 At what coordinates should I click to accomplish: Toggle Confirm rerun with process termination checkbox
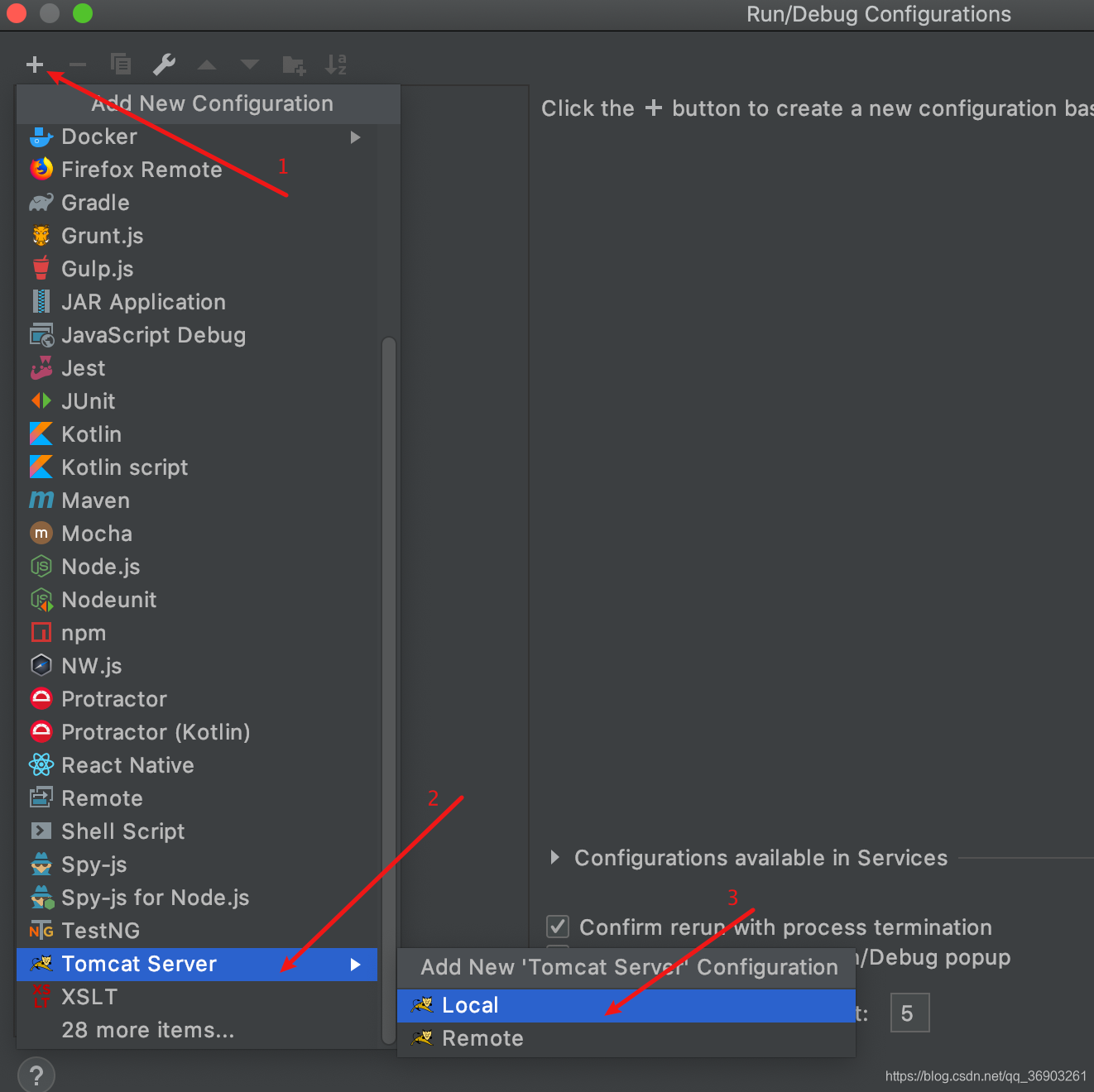pos(558,927)
